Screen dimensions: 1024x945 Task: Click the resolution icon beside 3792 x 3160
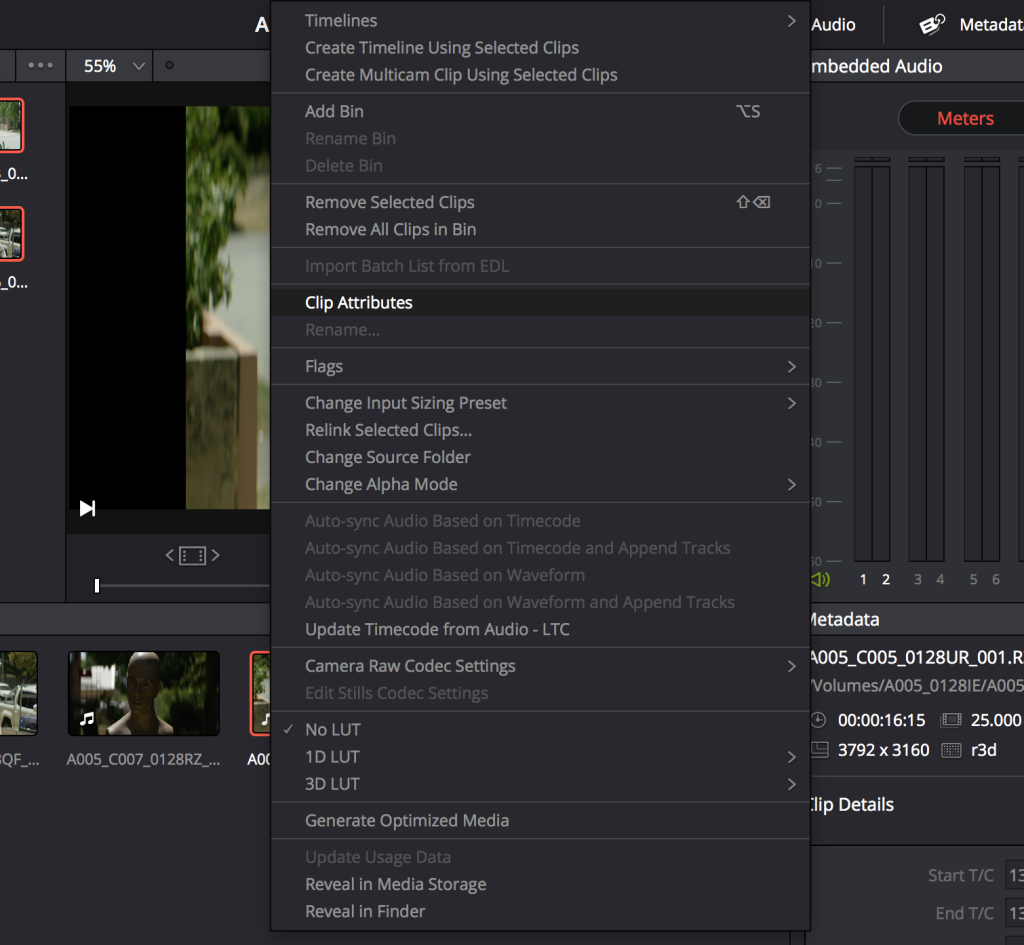coord(819,750)
